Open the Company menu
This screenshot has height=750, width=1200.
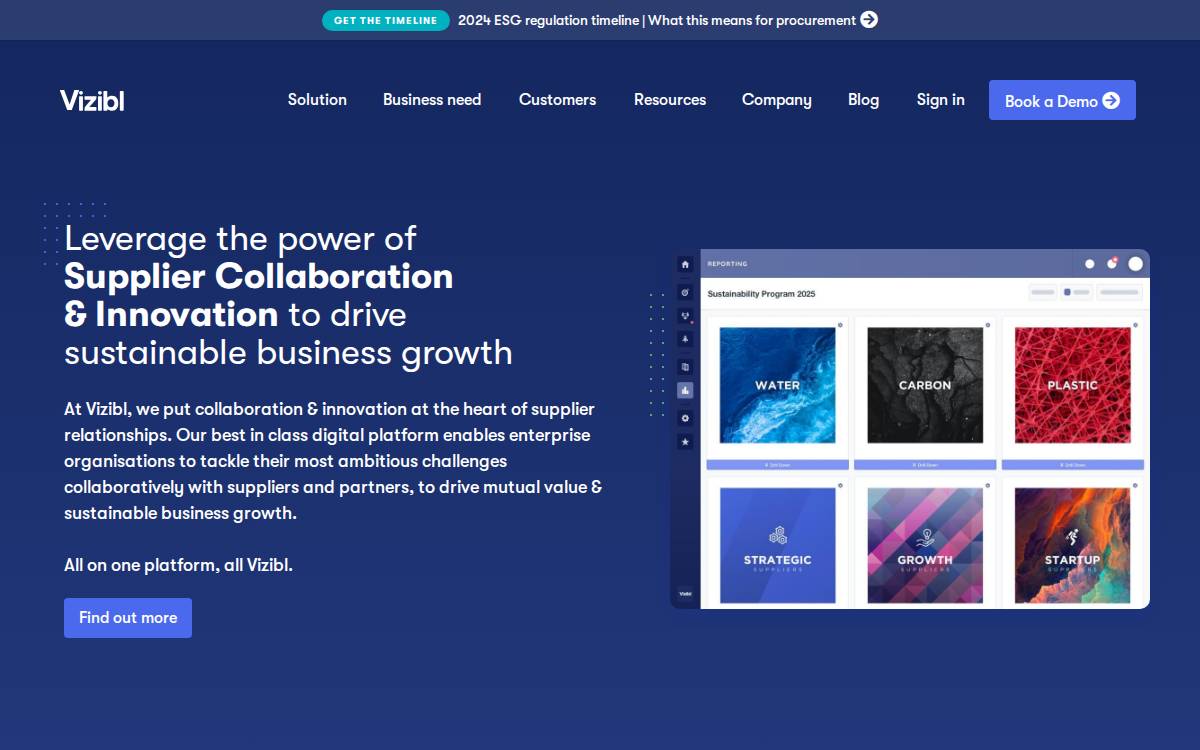click(777, 100)
